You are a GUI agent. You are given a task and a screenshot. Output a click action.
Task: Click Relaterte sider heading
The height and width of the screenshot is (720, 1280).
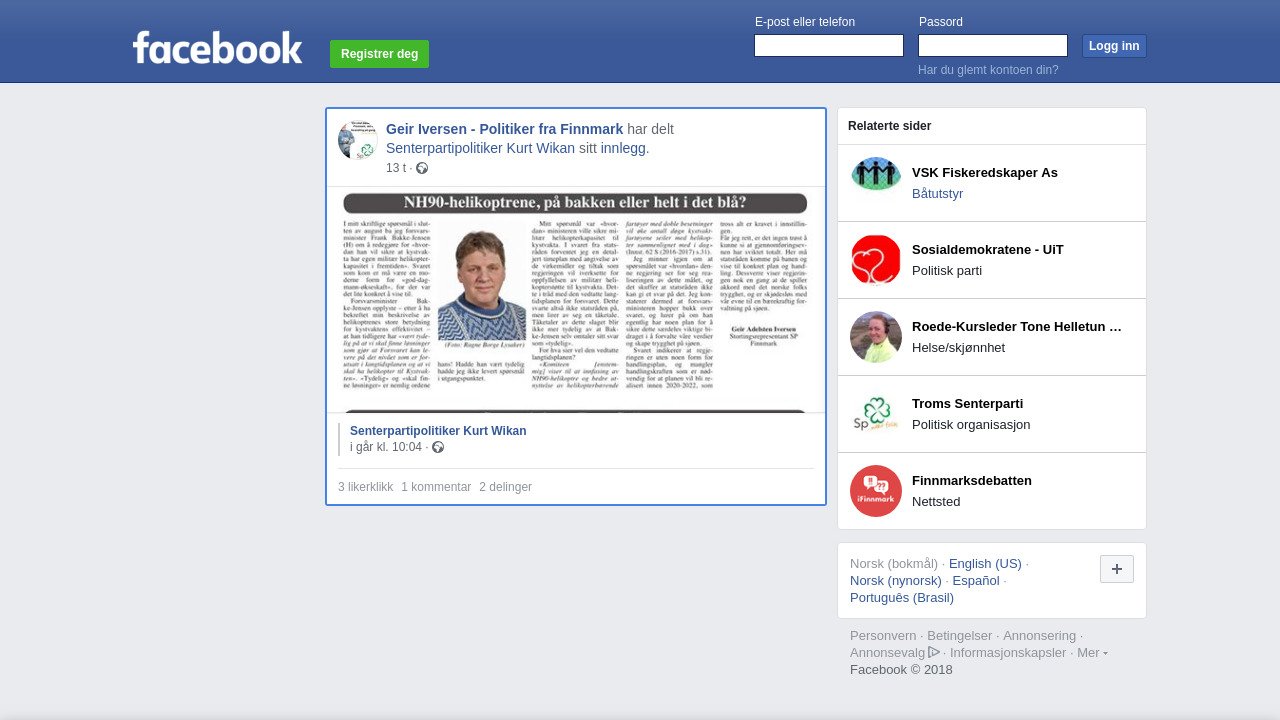[889, 126]
